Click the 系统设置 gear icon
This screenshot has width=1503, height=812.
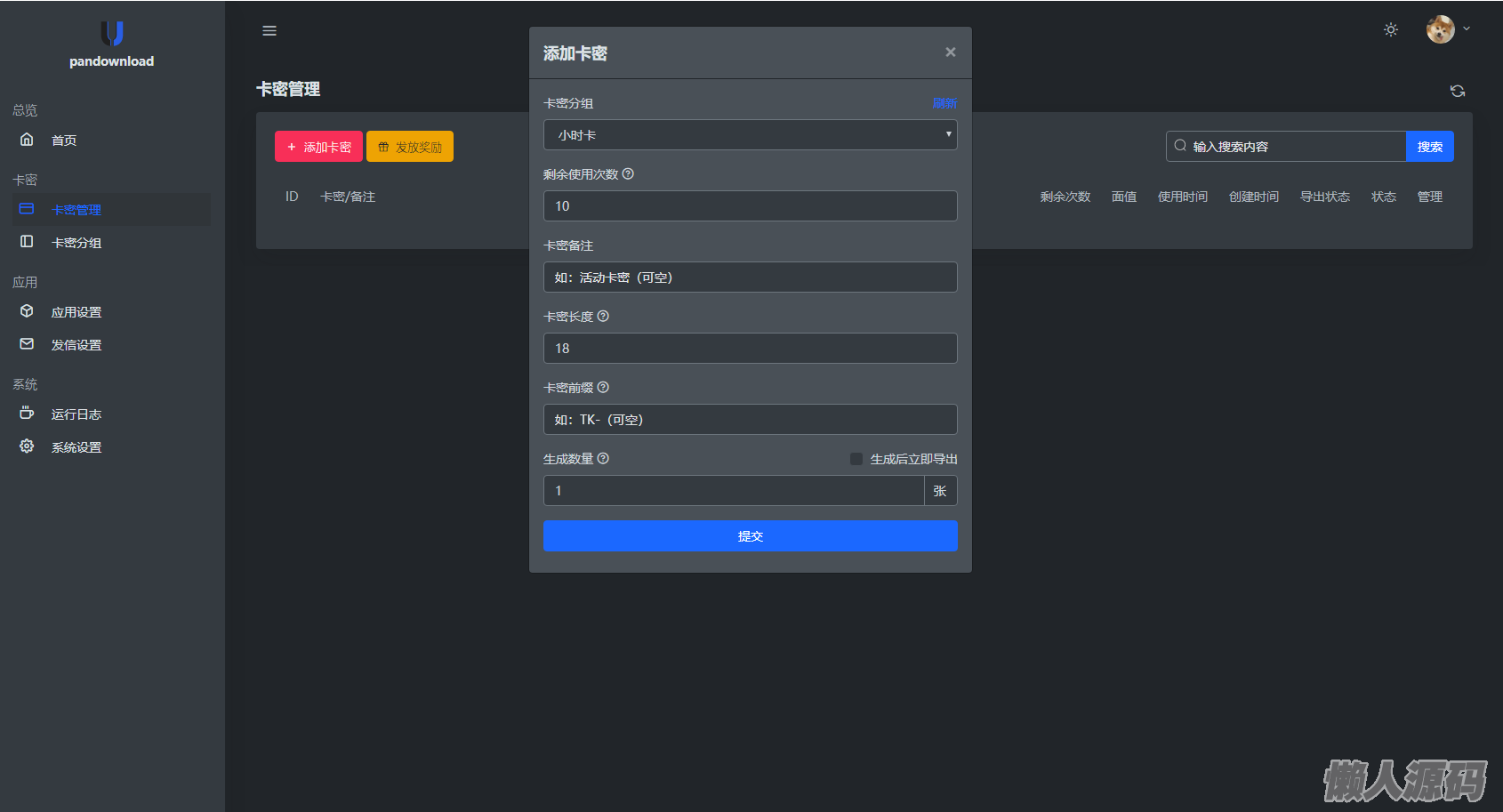(x=27, y=446)
